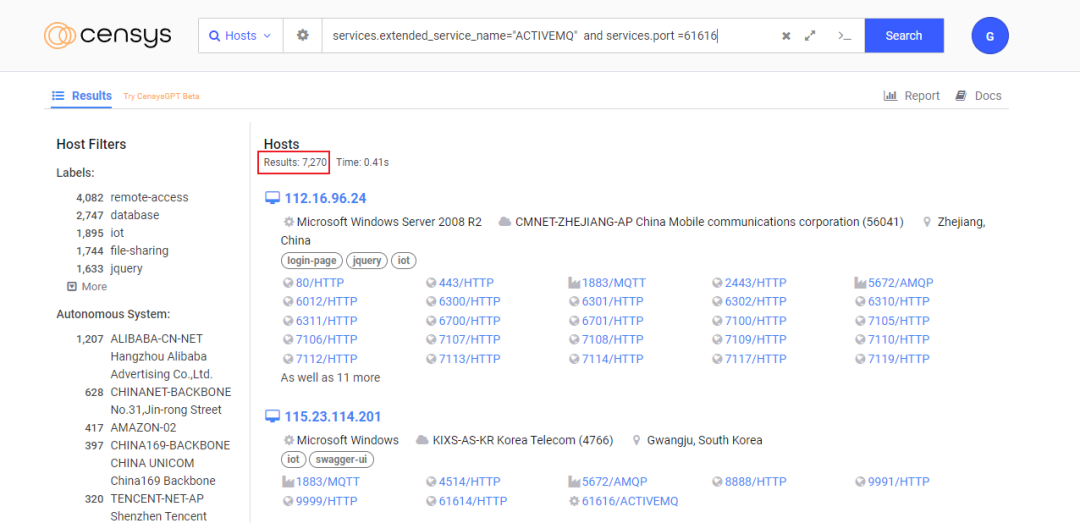Expand More labels in Host Filters
1080x523 pixels.
click(x=87, y=287)
